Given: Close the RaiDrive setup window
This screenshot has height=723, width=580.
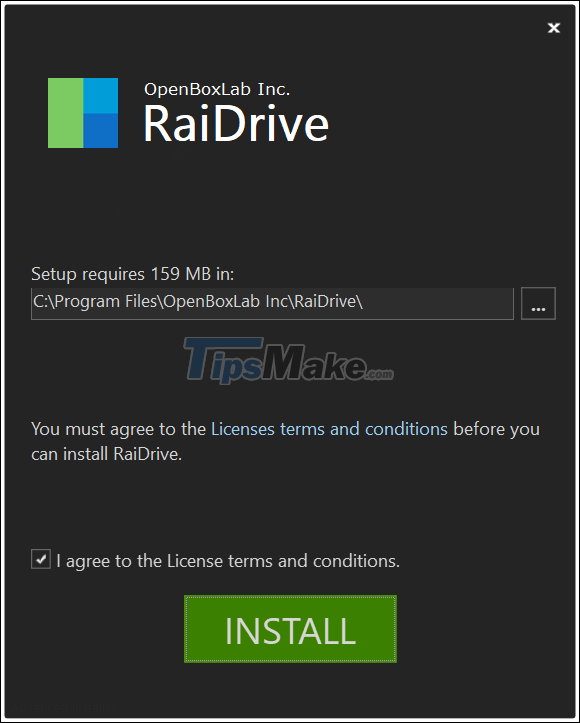Looking at the screenshot, I should 554,28.
